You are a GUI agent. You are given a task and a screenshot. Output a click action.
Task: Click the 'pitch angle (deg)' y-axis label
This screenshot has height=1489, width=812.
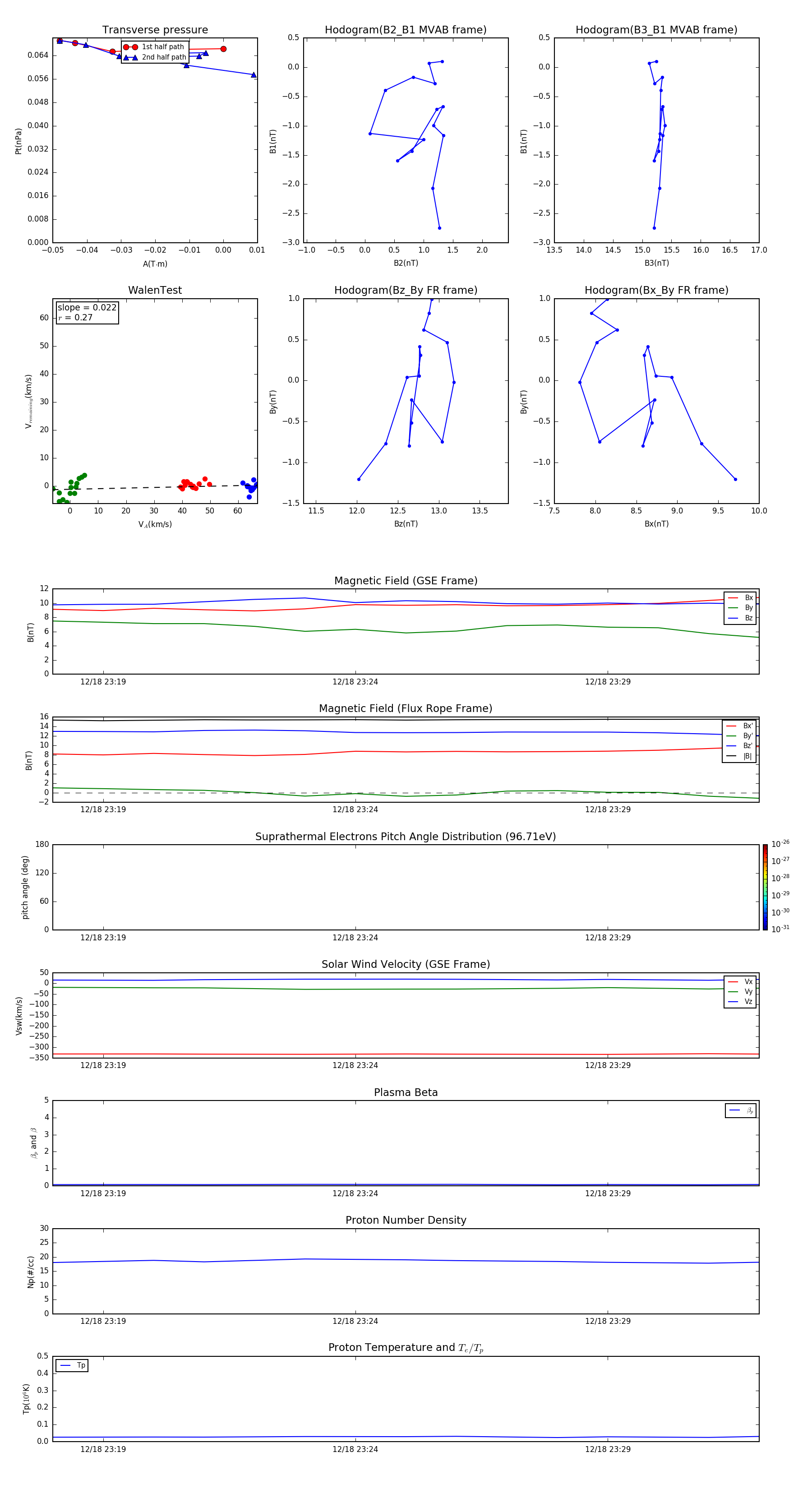(25, 887)
